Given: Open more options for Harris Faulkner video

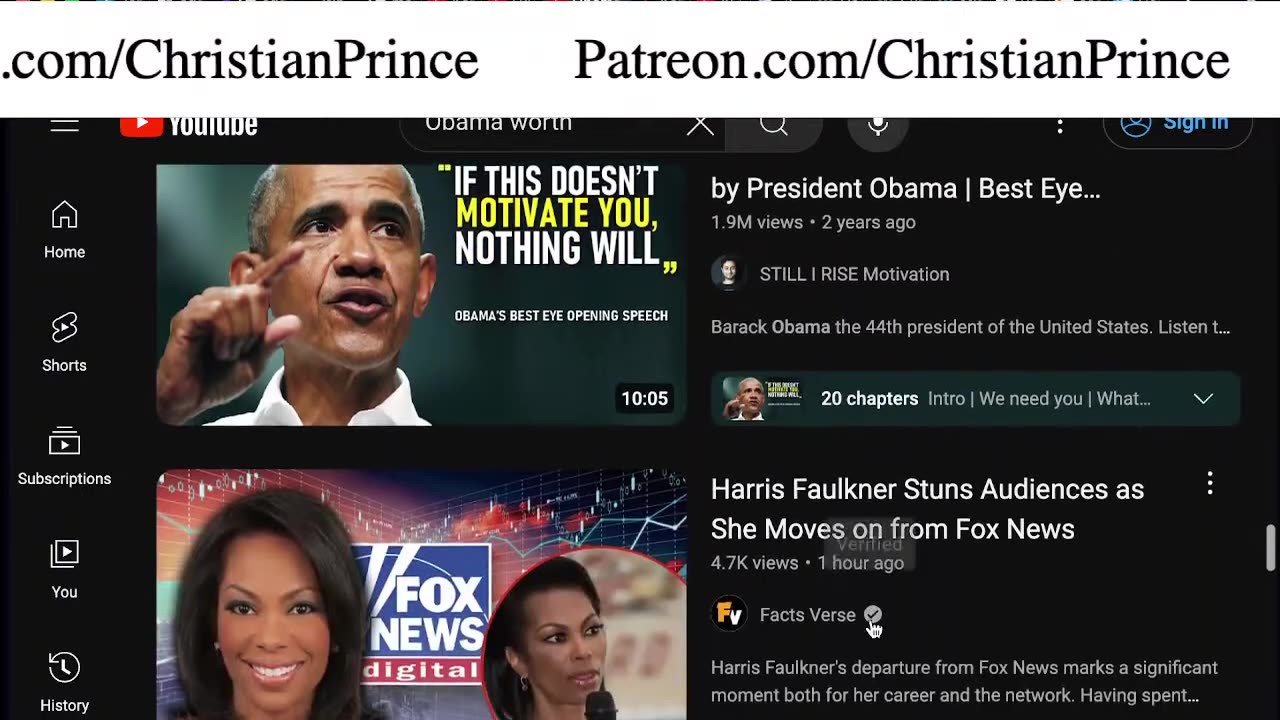Looking at the screenshot, I should 1210,484.
